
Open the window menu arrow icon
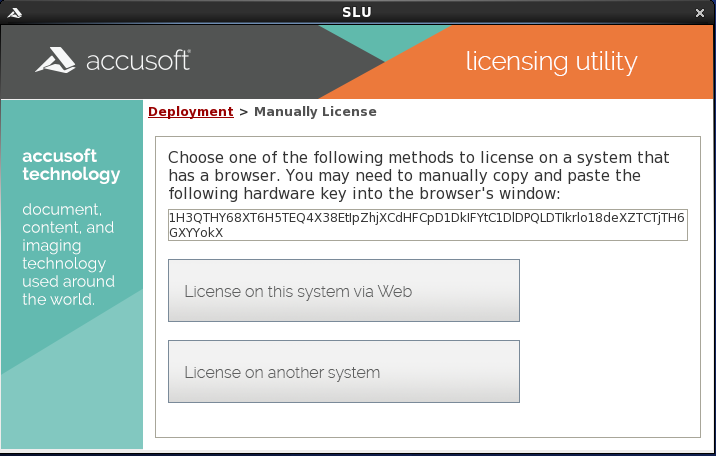[15, 12]
